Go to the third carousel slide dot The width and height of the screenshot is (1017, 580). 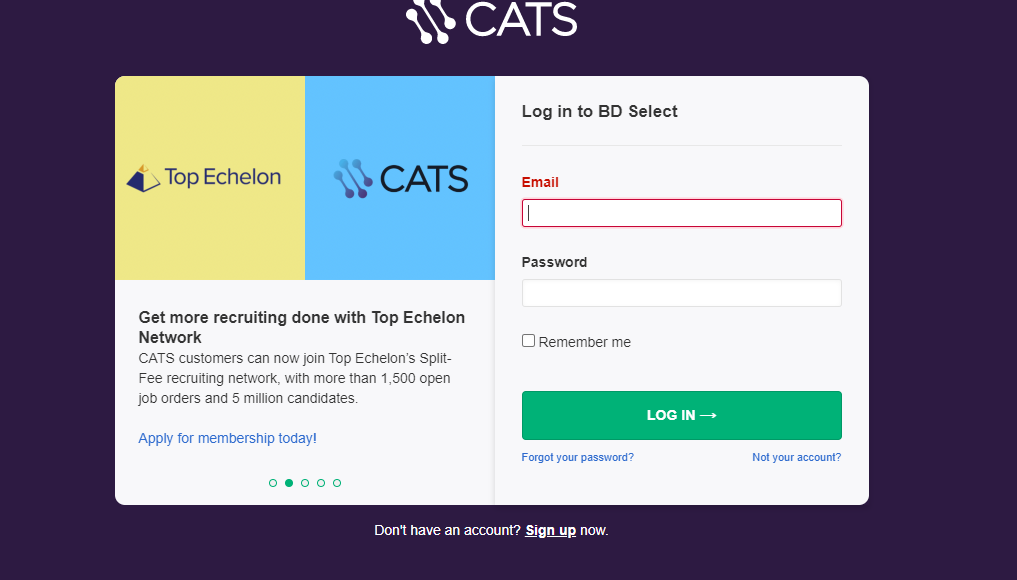tap(305, 483)
